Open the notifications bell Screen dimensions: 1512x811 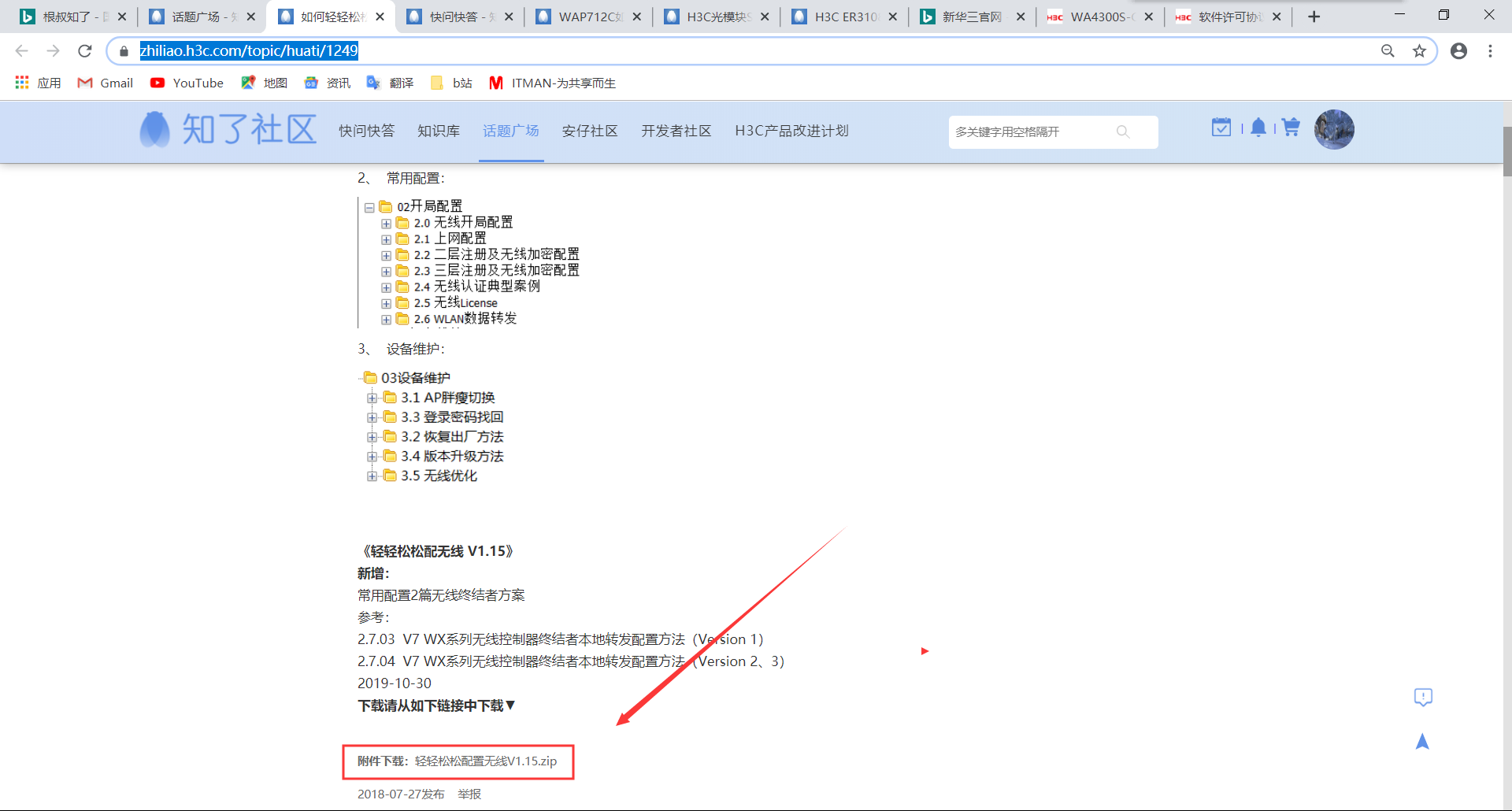click(x=1258, y=127)
